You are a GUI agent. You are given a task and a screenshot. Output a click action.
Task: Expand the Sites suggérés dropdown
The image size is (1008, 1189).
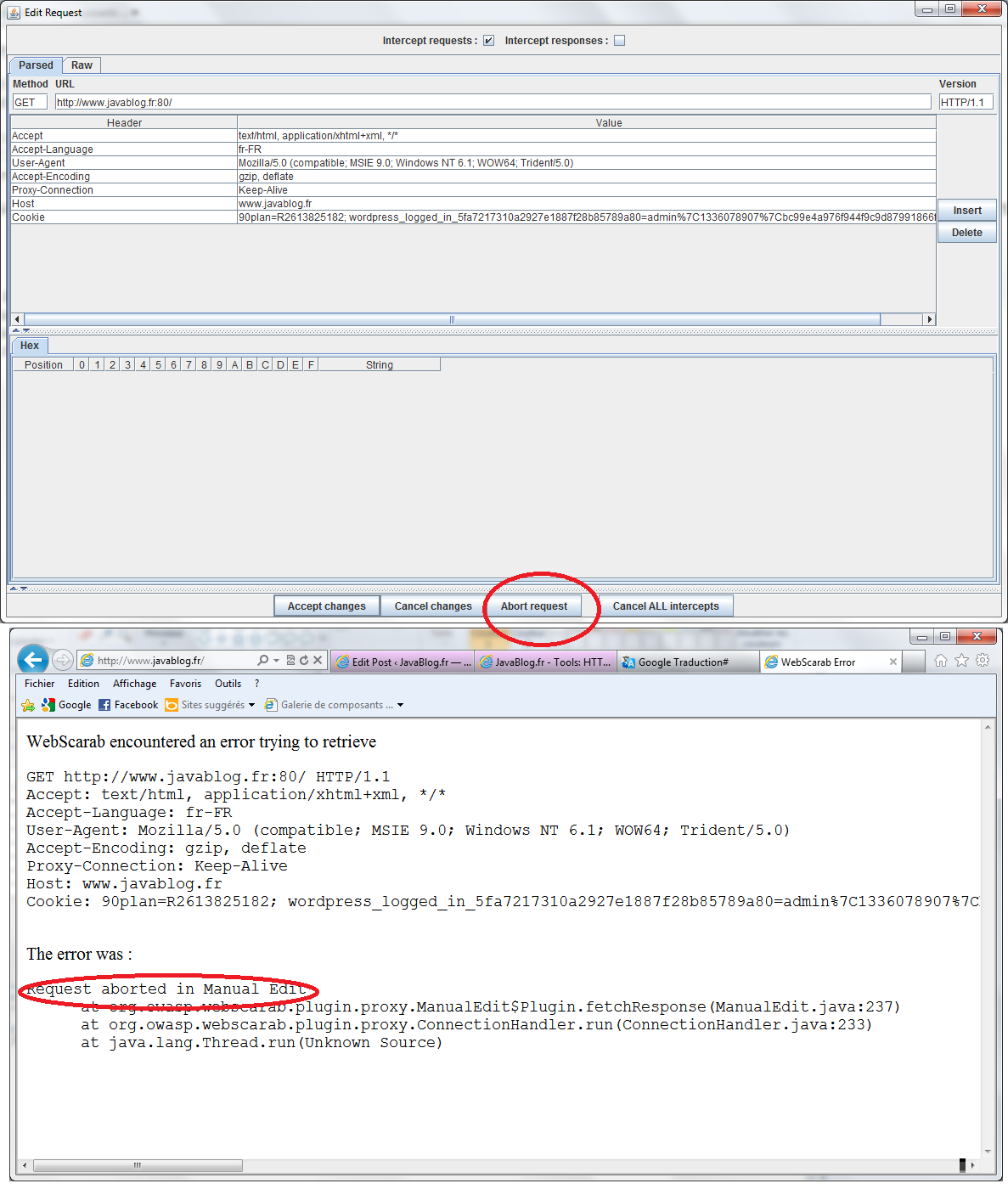(x=251, y=705)
